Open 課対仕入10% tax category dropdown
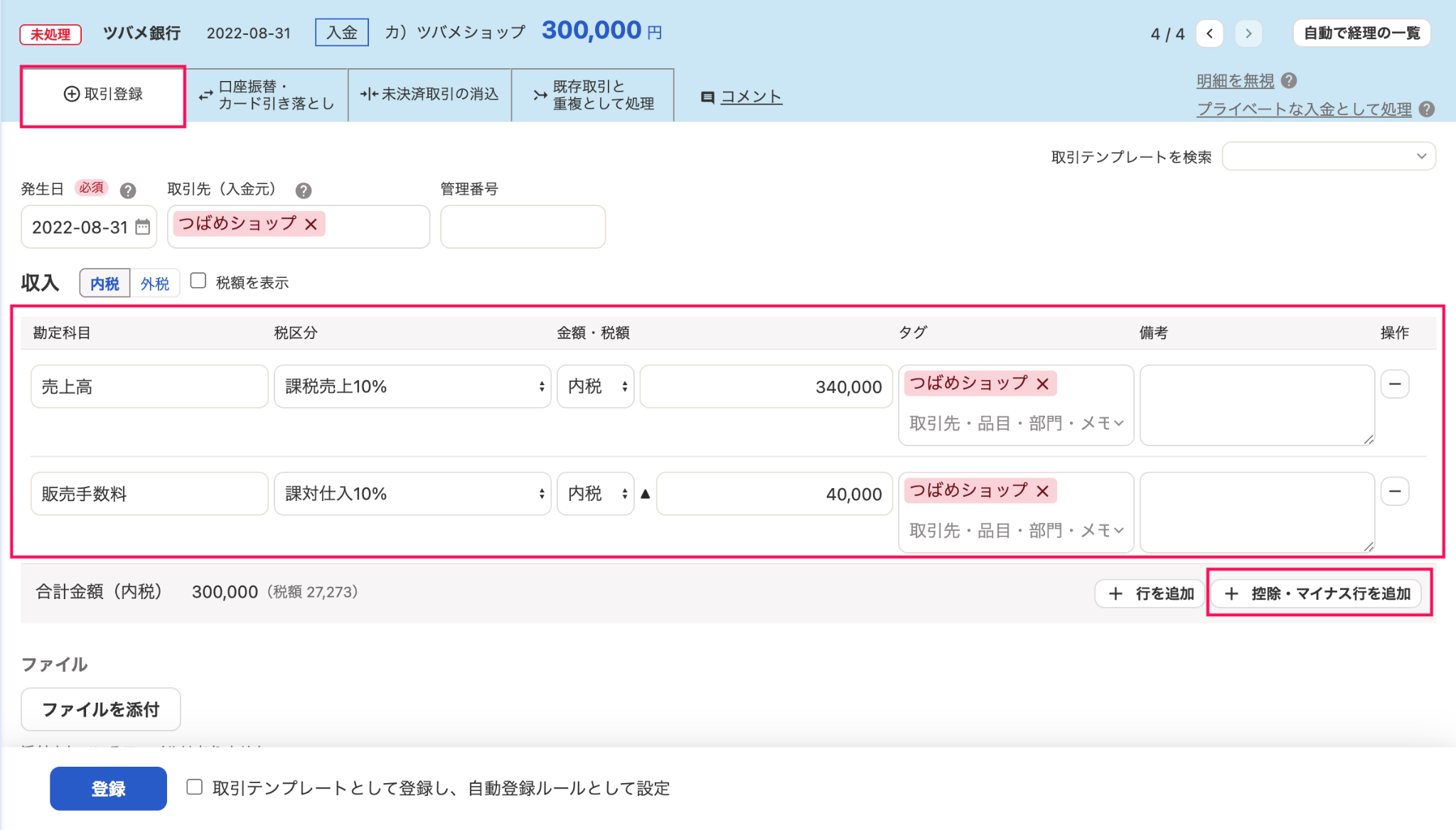 pos(412,494)
